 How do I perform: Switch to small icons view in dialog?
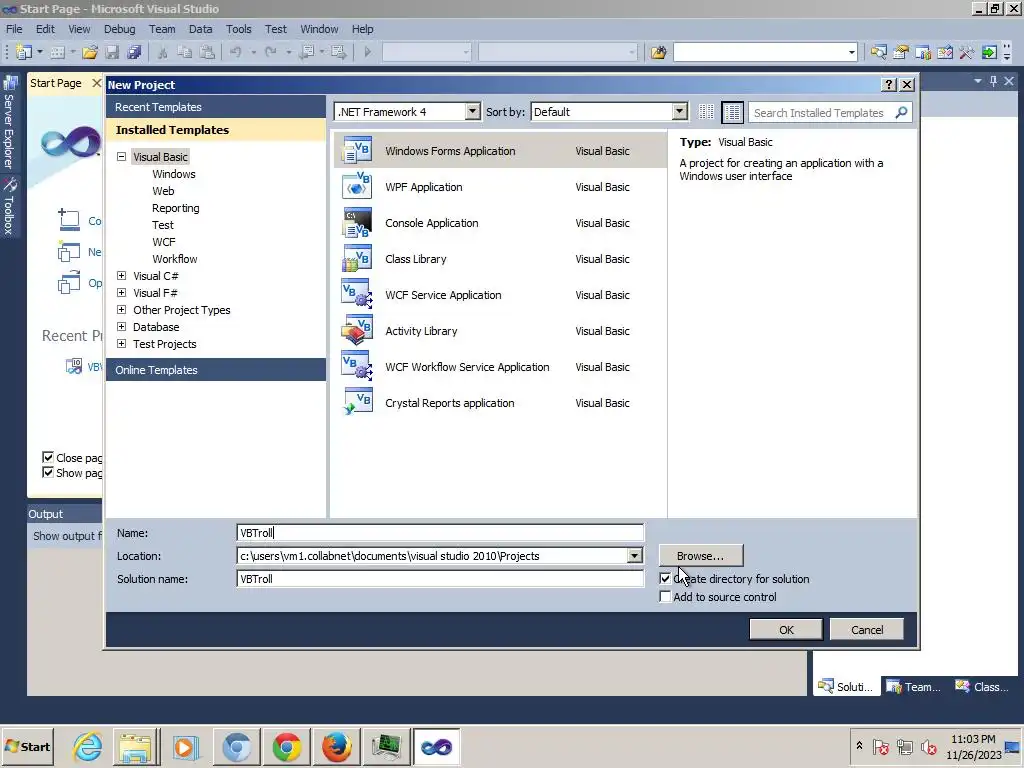(x=706, y=112)
